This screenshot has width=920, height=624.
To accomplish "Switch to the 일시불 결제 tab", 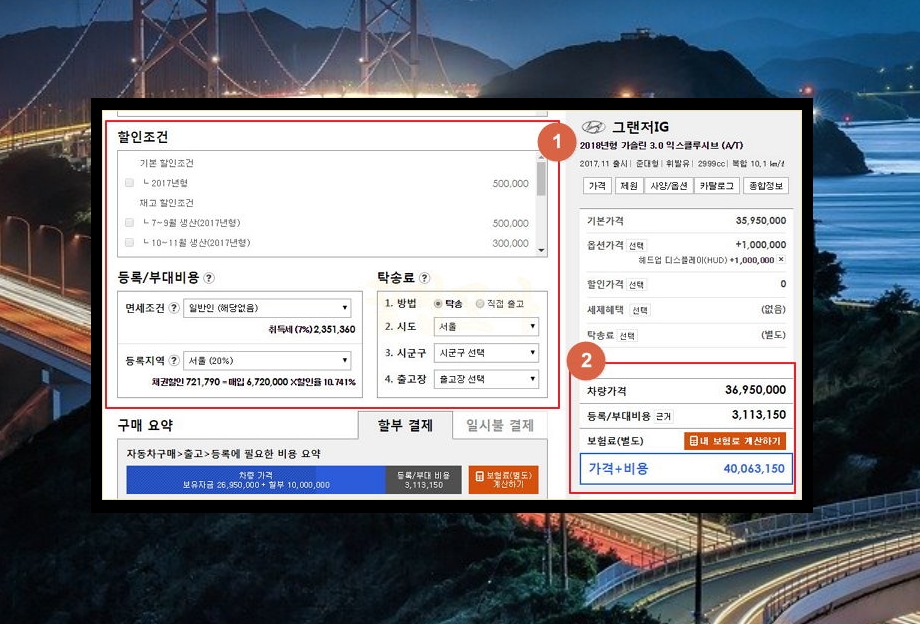I will [500, 425].
